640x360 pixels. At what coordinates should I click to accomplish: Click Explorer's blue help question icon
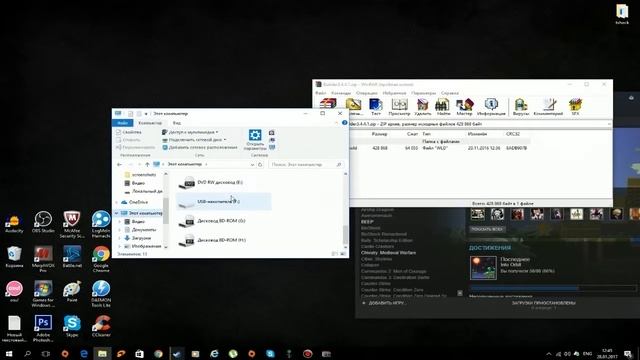coord(344,122)
